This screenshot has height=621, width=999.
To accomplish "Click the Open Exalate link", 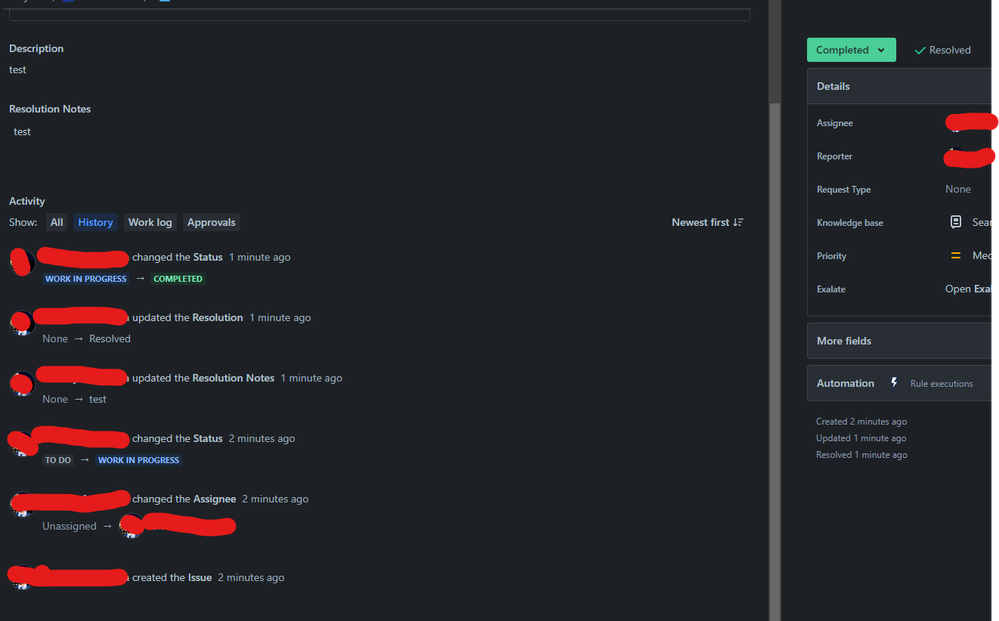I will coord(968,289).
